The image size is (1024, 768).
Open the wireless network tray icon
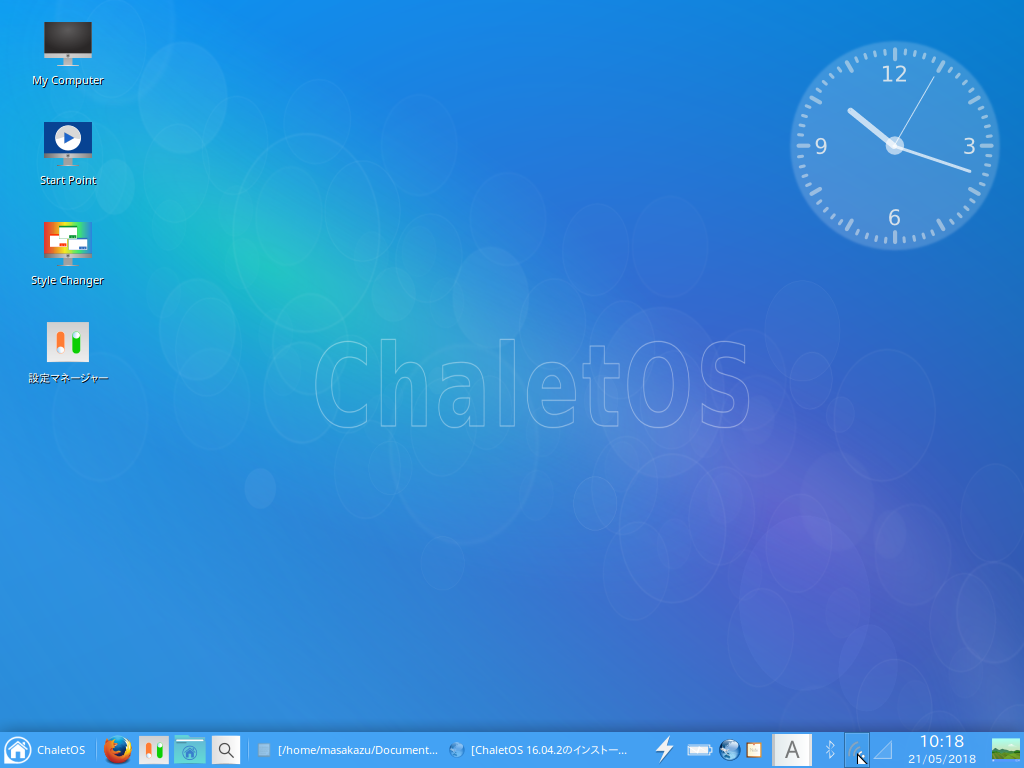pyautogui.click(x=856, y=750)
